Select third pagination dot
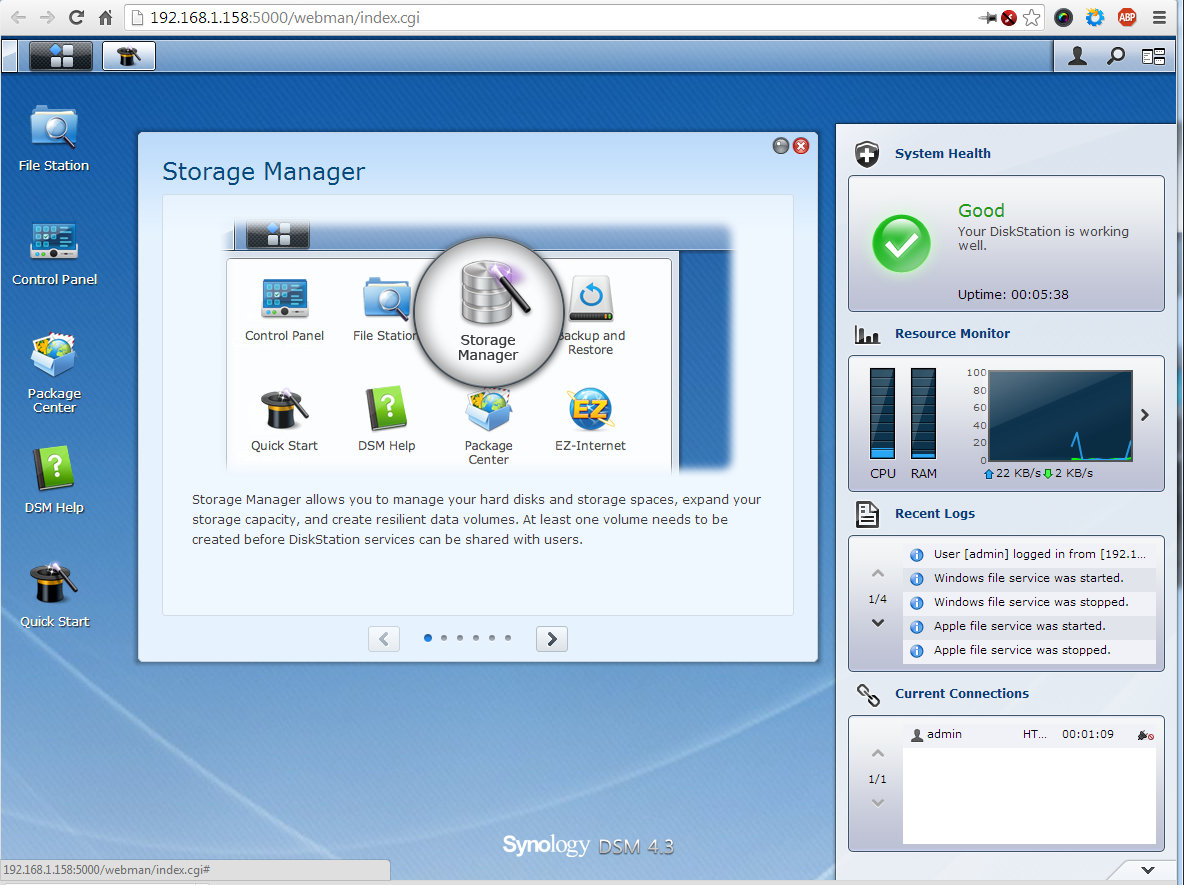 (x=460, y=638)
